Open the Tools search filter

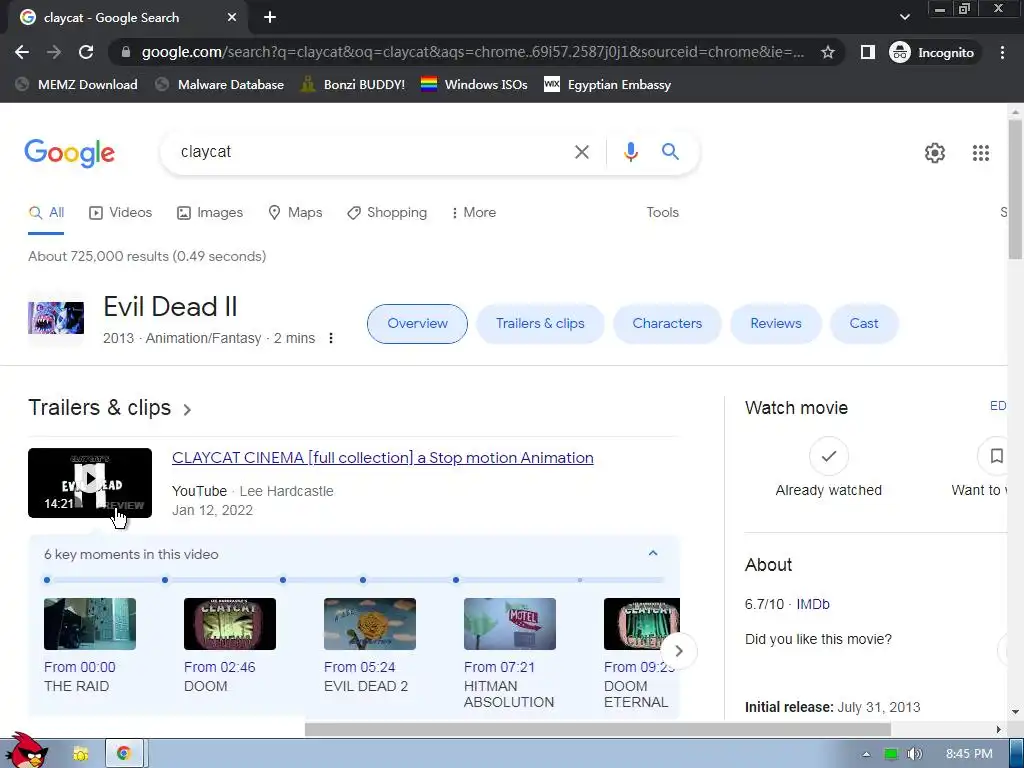(x=662, y=212)
